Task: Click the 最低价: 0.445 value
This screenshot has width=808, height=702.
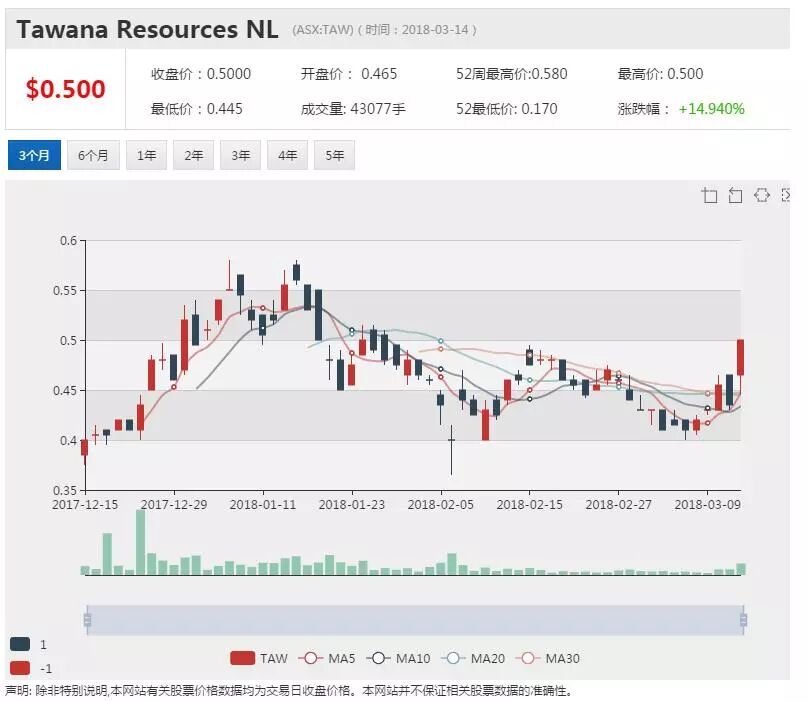Action: click(197, 109)
